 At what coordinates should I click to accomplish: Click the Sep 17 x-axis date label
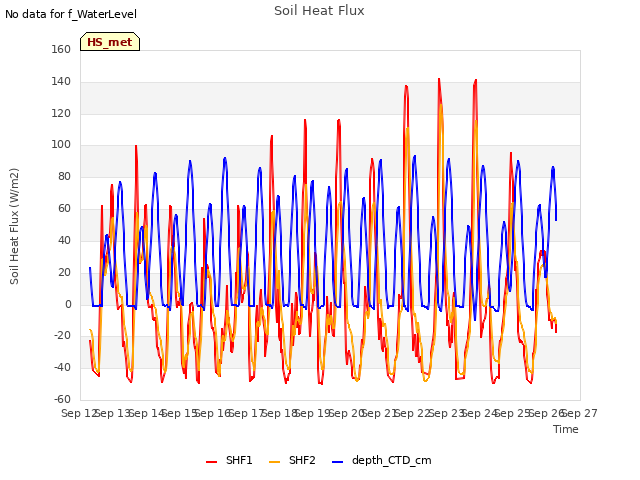tap(246, 413)
